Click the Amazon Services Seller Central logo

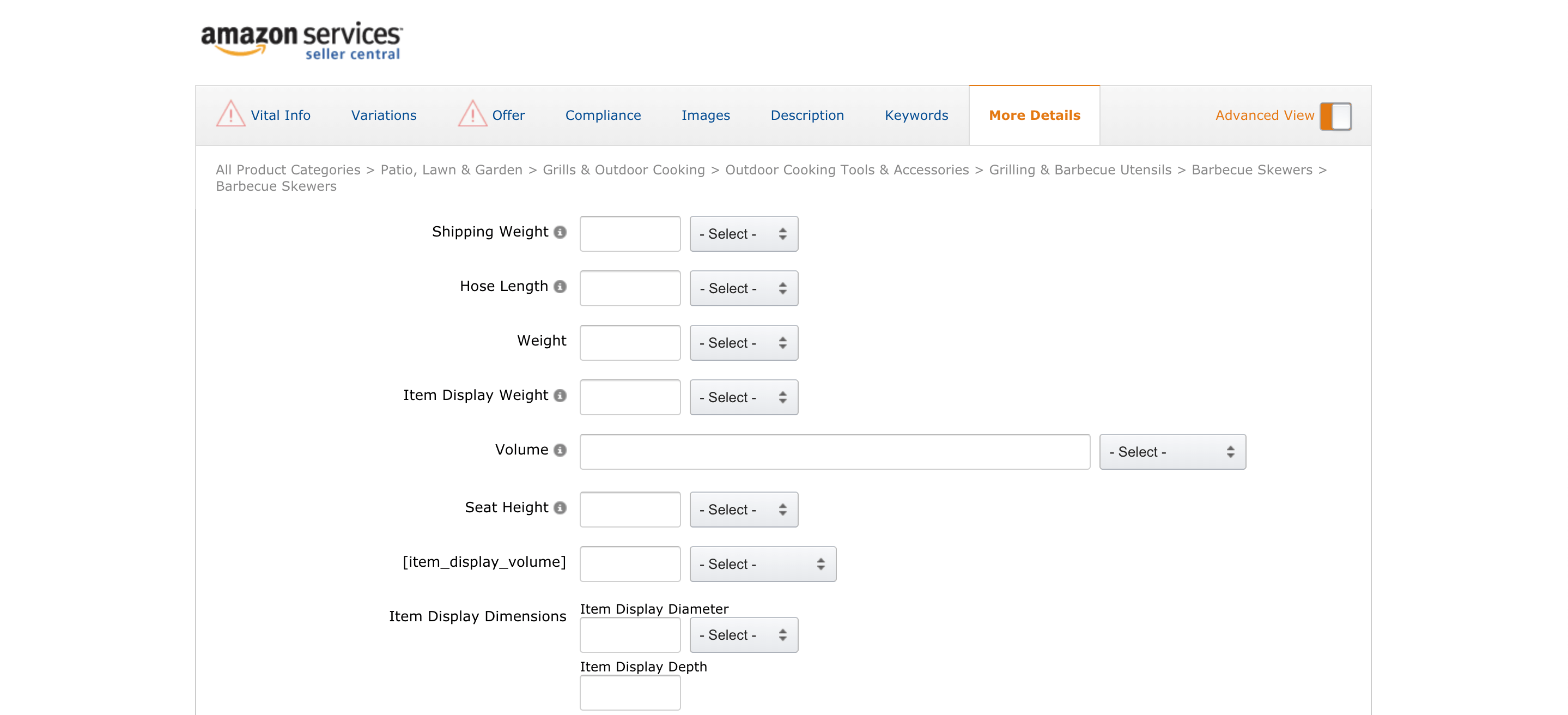pyautogui.click(x=301, y=41)
